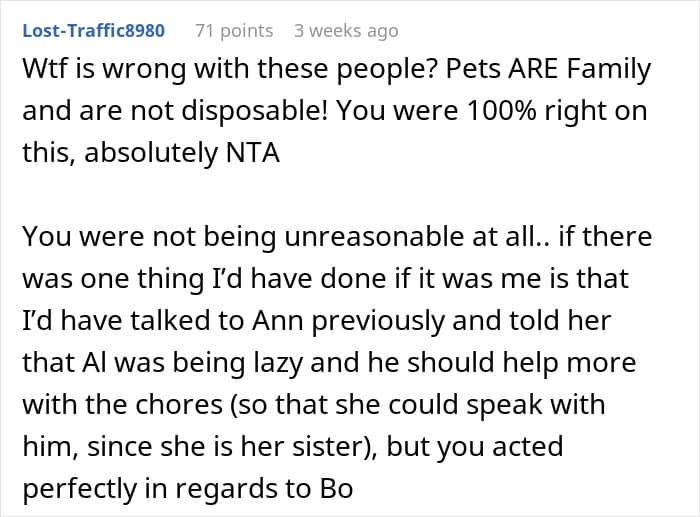Image resolution: width=700 pixels, height=517 pixels.
Task: Click the 71 points score label
Action: point(234,31)
